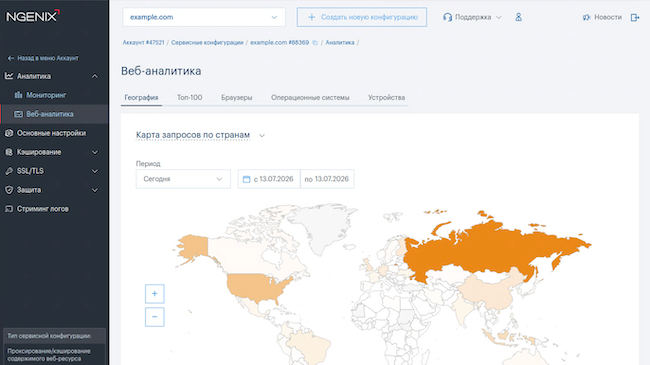
Task: Open the example.com configuration dropdown
Action: (x=204, y=17)
